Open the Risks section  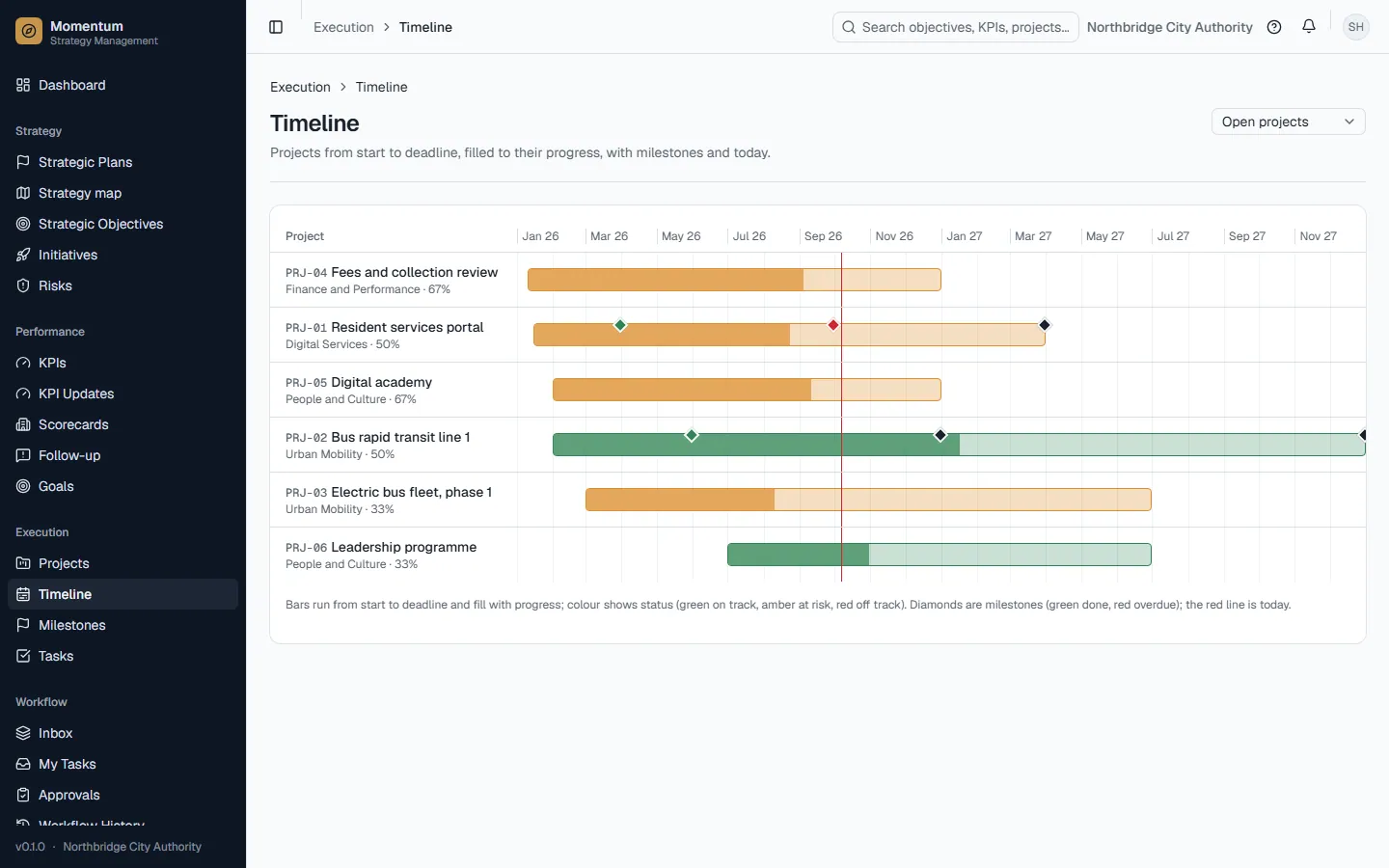point(123,285)
